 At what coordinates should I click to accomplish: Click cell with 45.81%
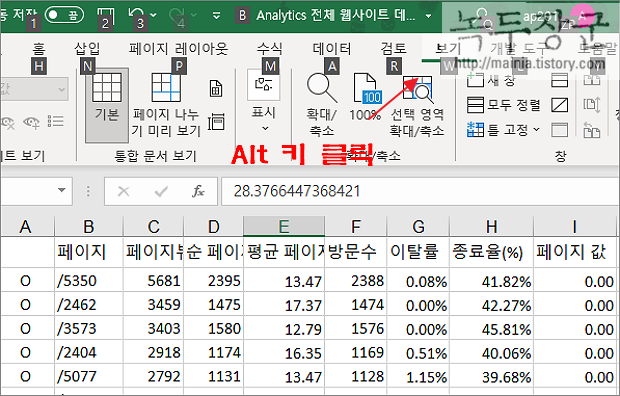[x=491, y=329]
